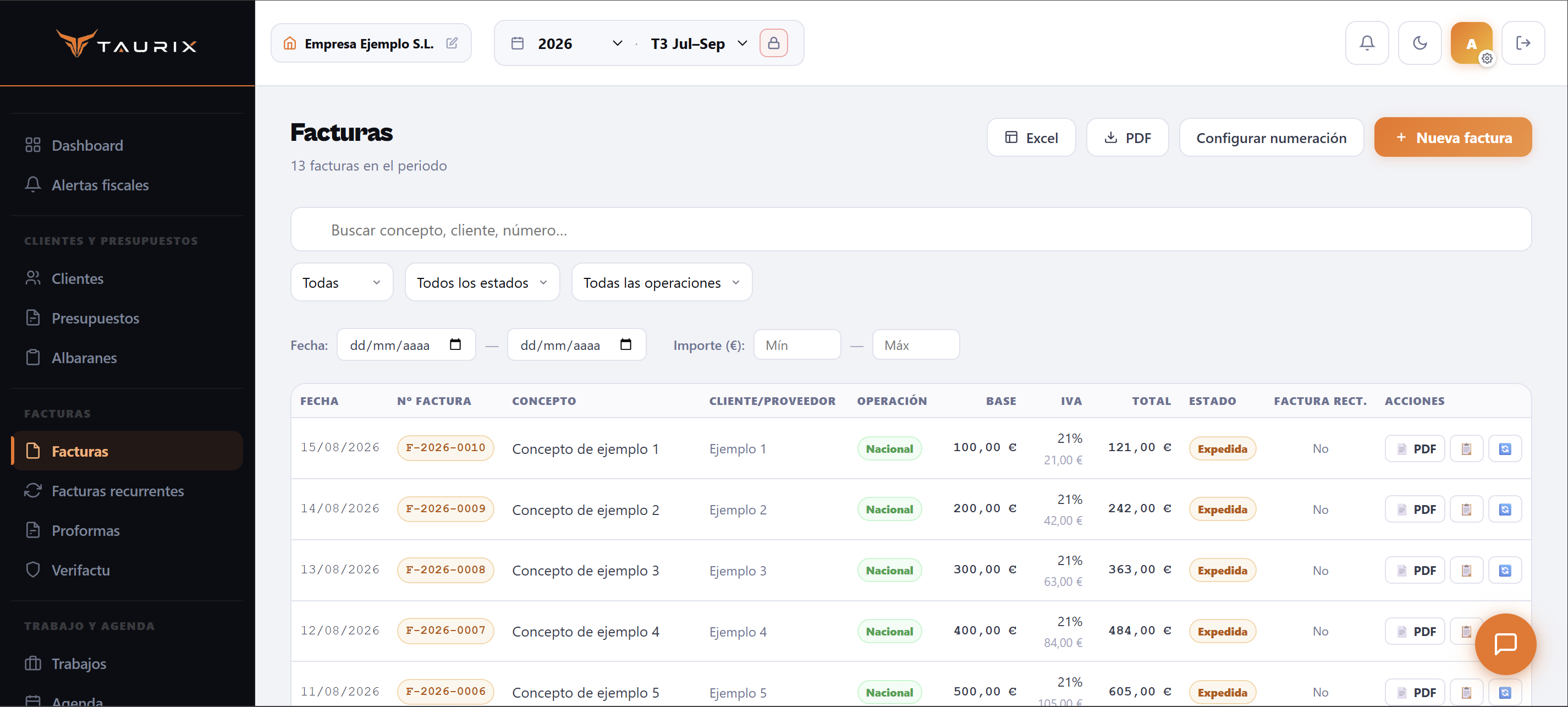Open Facturas recurrentes in the sidebar
Image resolution: width=1568 pixels, height=707 pixels.
[x=126, y=491]
